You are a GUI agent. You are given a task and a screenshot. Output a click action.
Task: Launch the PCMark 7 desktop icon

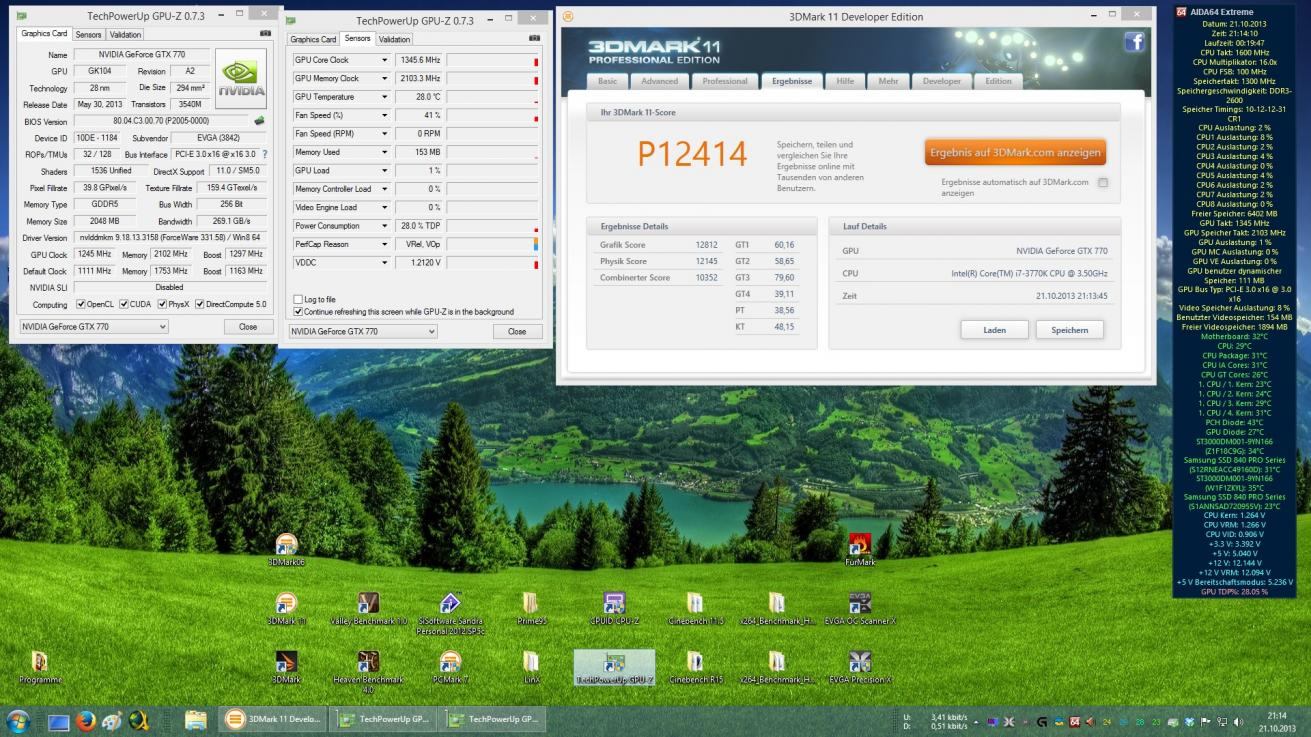tap(450, 668)
